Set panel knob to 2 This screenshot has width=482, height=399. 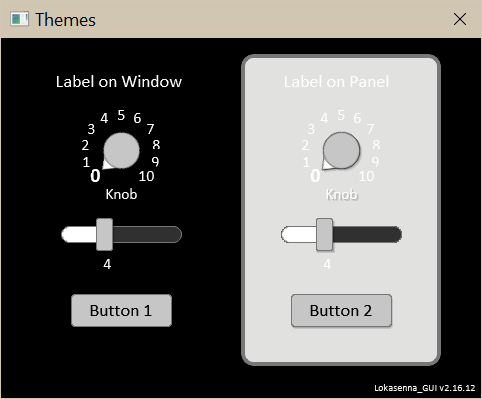coord(305,145)
